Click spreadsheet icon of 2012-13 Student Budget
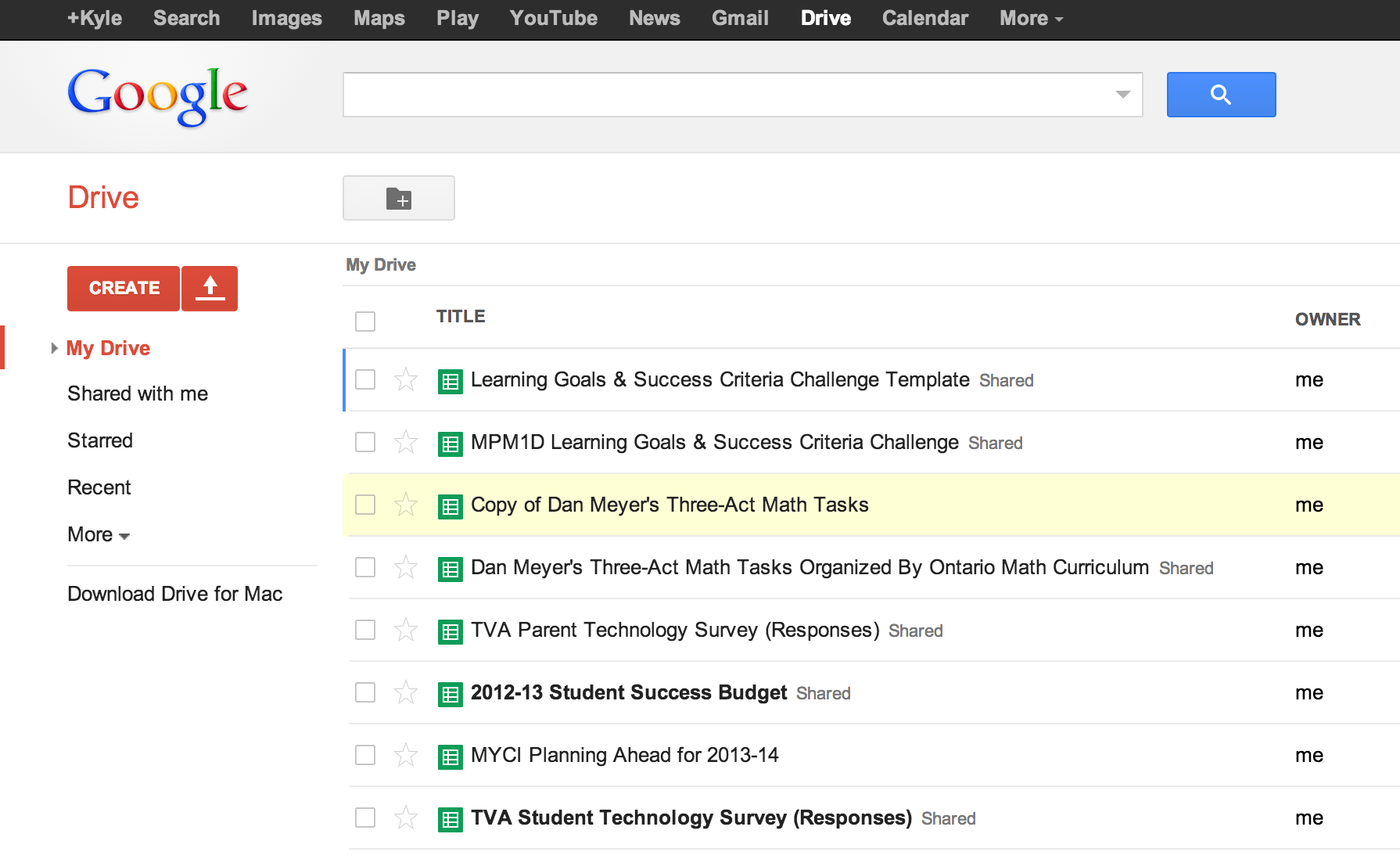This screenshot has width=1400, height=859. (x=451, y=694)
